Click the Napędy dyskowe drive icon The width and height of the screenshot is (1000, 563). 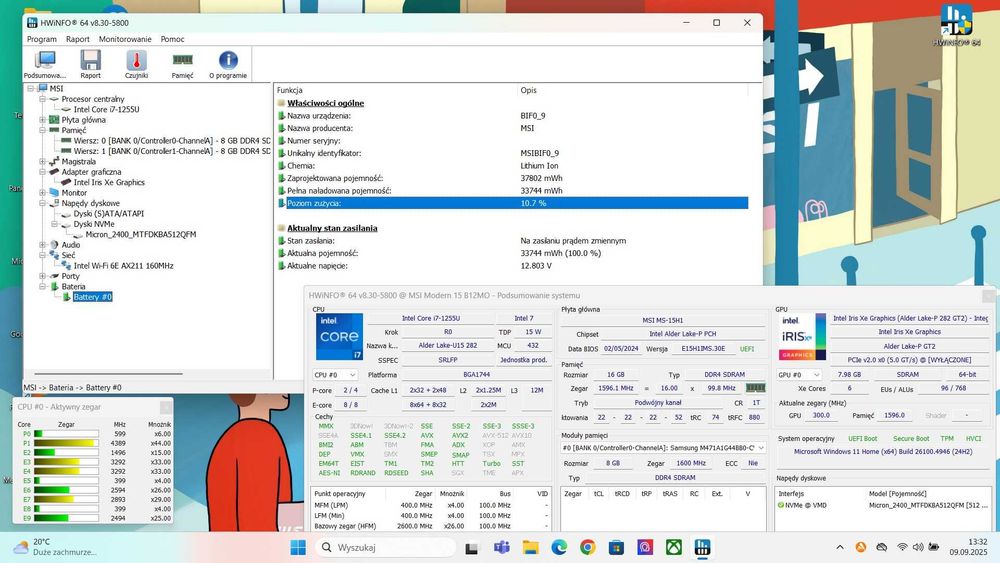pyautogui.click(x=54, y=203)
